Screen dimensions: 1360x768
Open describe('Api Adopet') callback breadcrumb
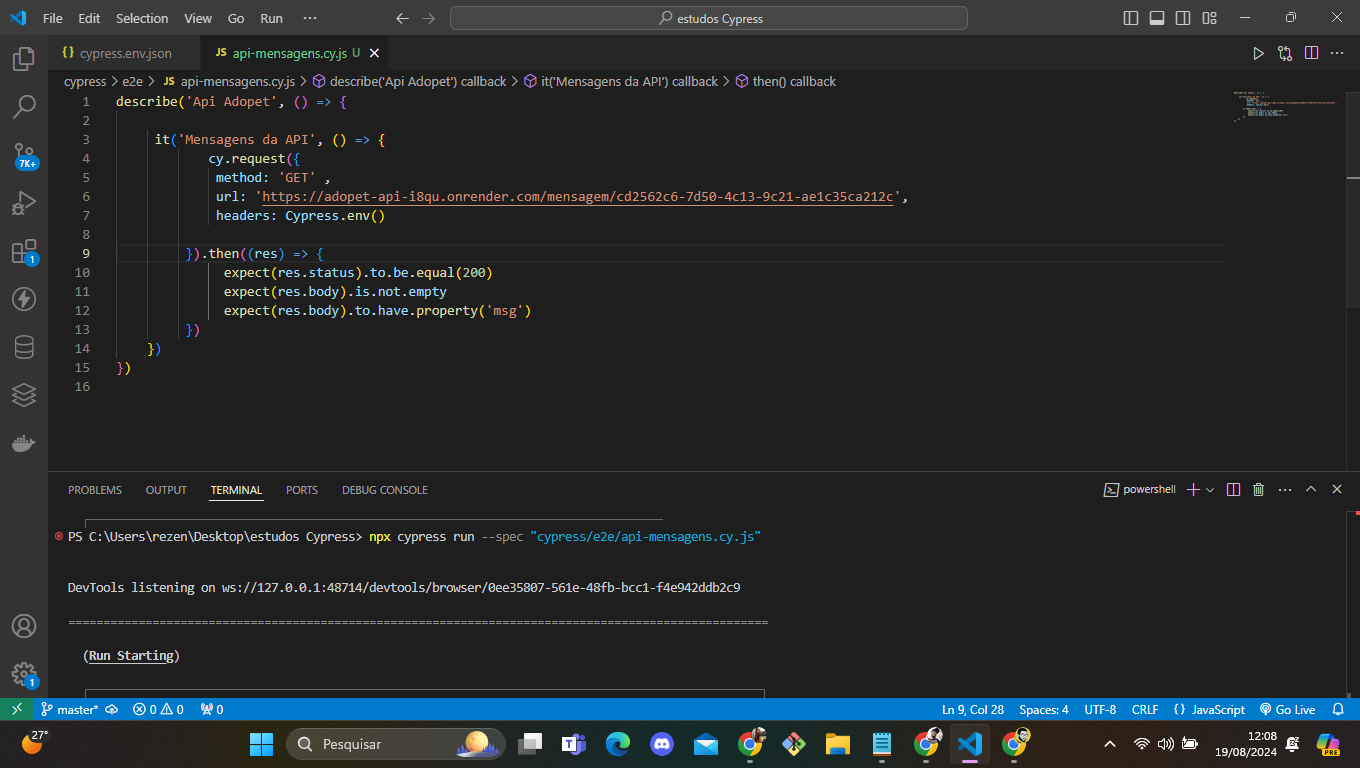(410, 81)
